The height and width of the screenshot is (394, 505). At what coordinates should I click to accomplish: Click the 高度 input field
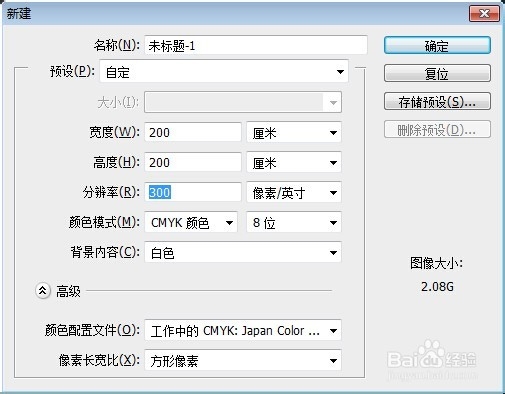(x=193, y=162)
